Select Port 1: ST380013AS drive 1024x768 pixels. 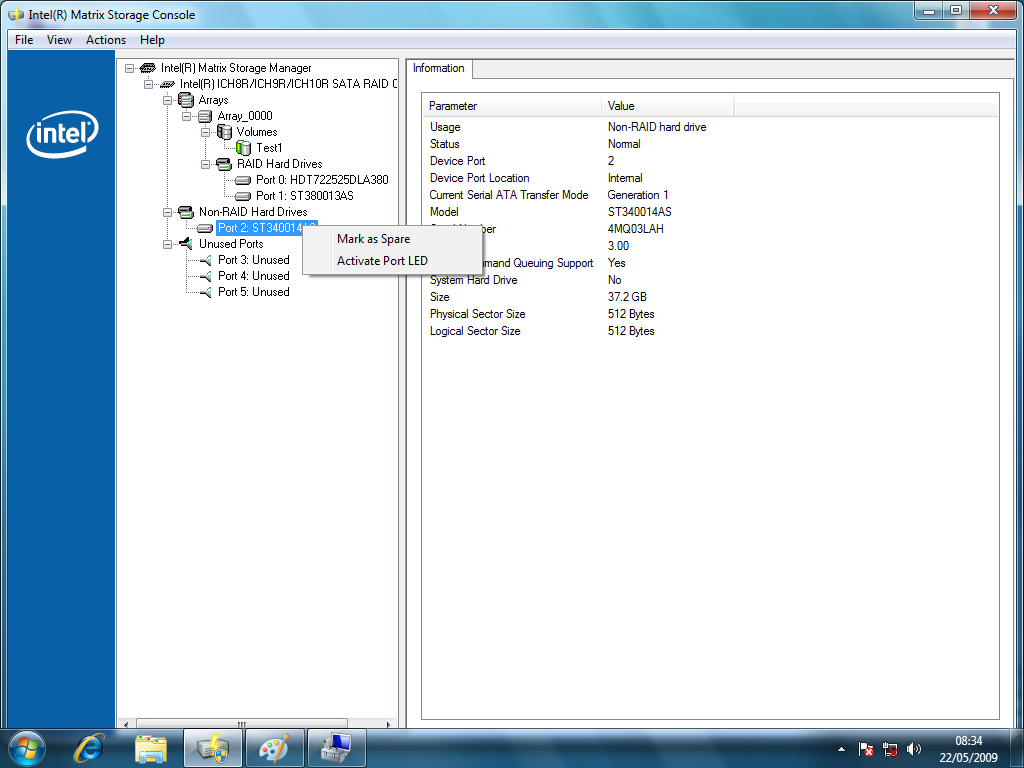[x=304, y=196]
